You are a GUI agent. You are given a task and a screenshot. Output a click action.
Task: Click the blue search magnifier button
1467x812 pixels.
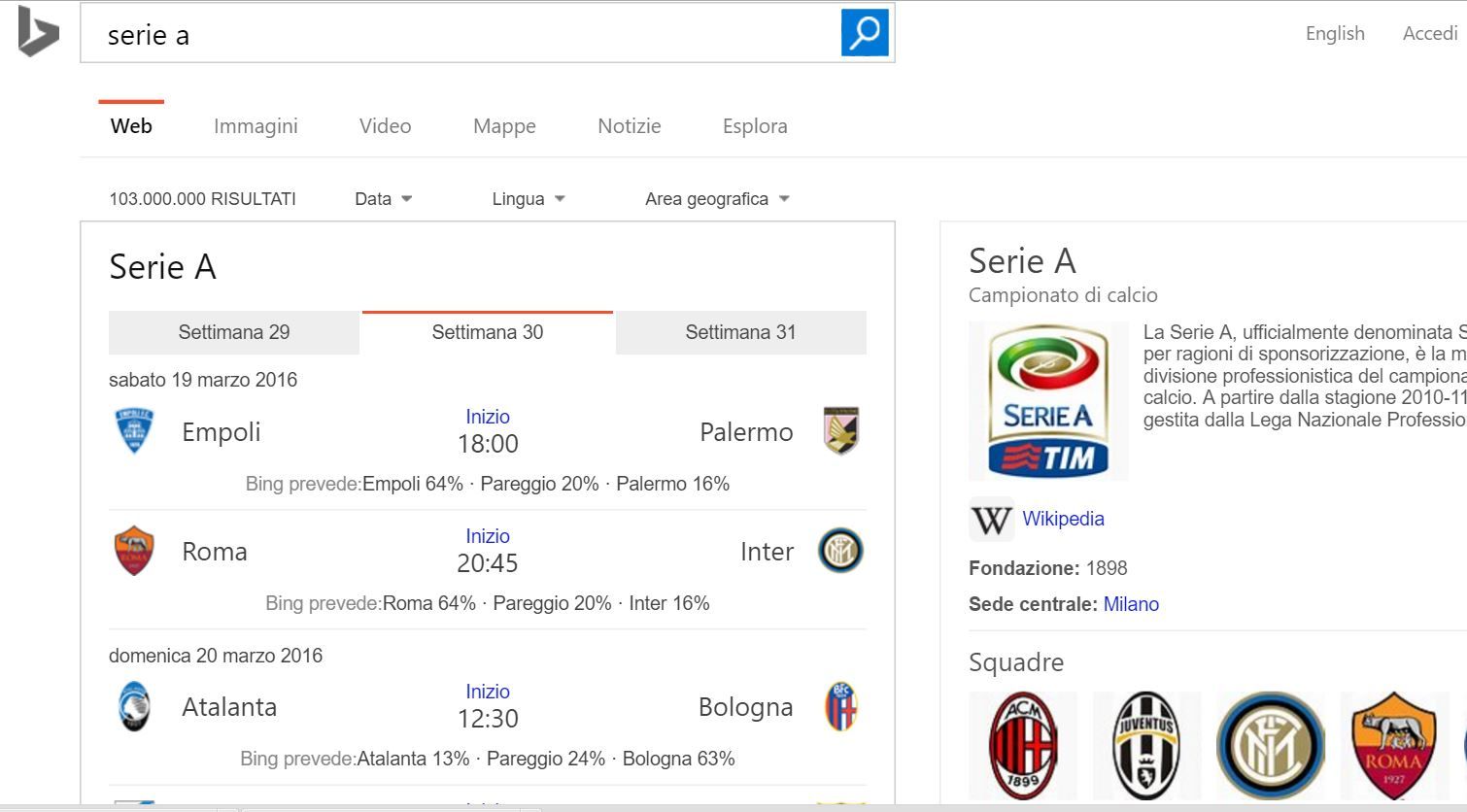point(864,34)
